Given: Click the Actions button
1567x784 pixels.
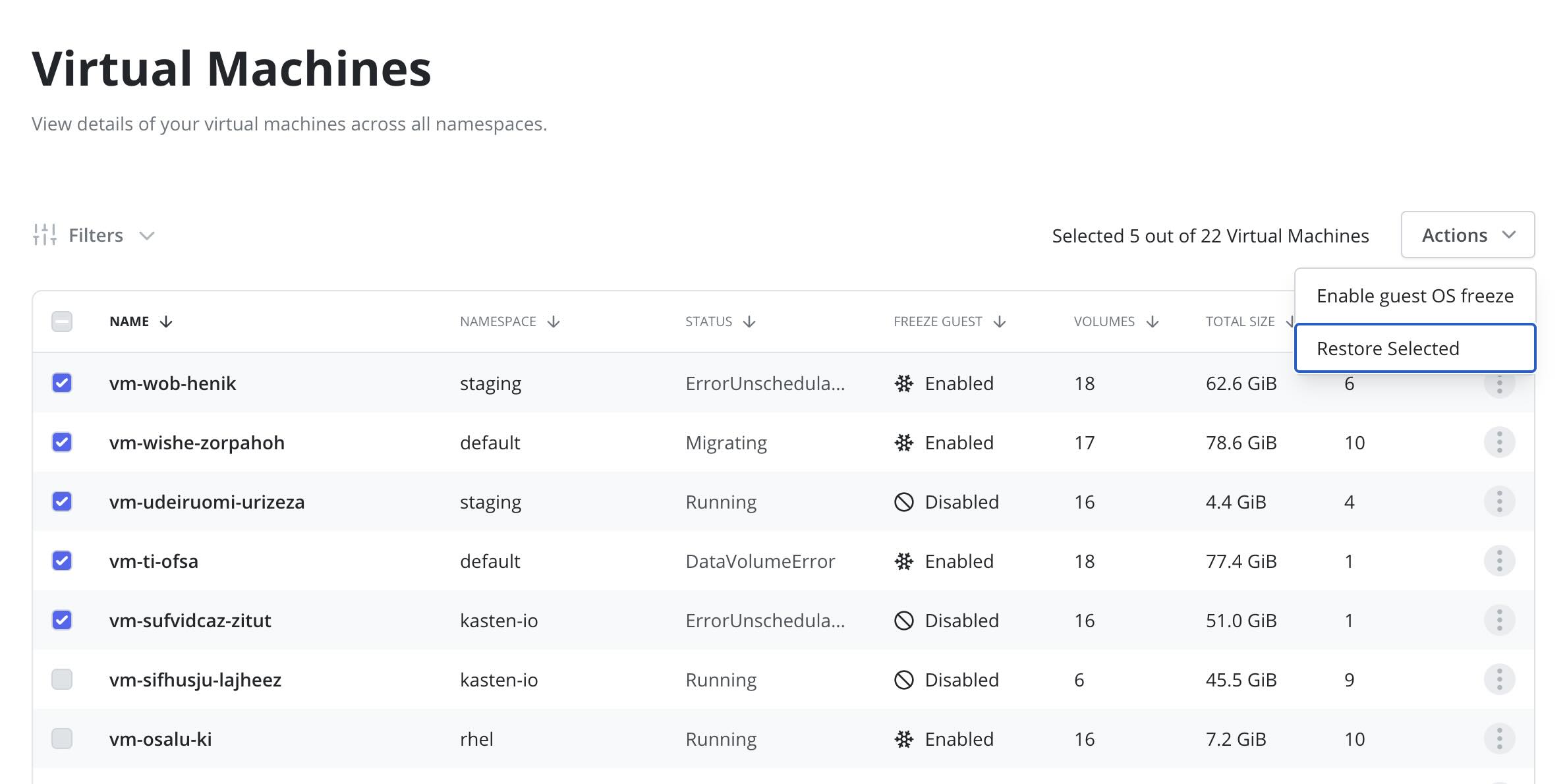Looking at the screenshot, I should tap(1466, 235).
